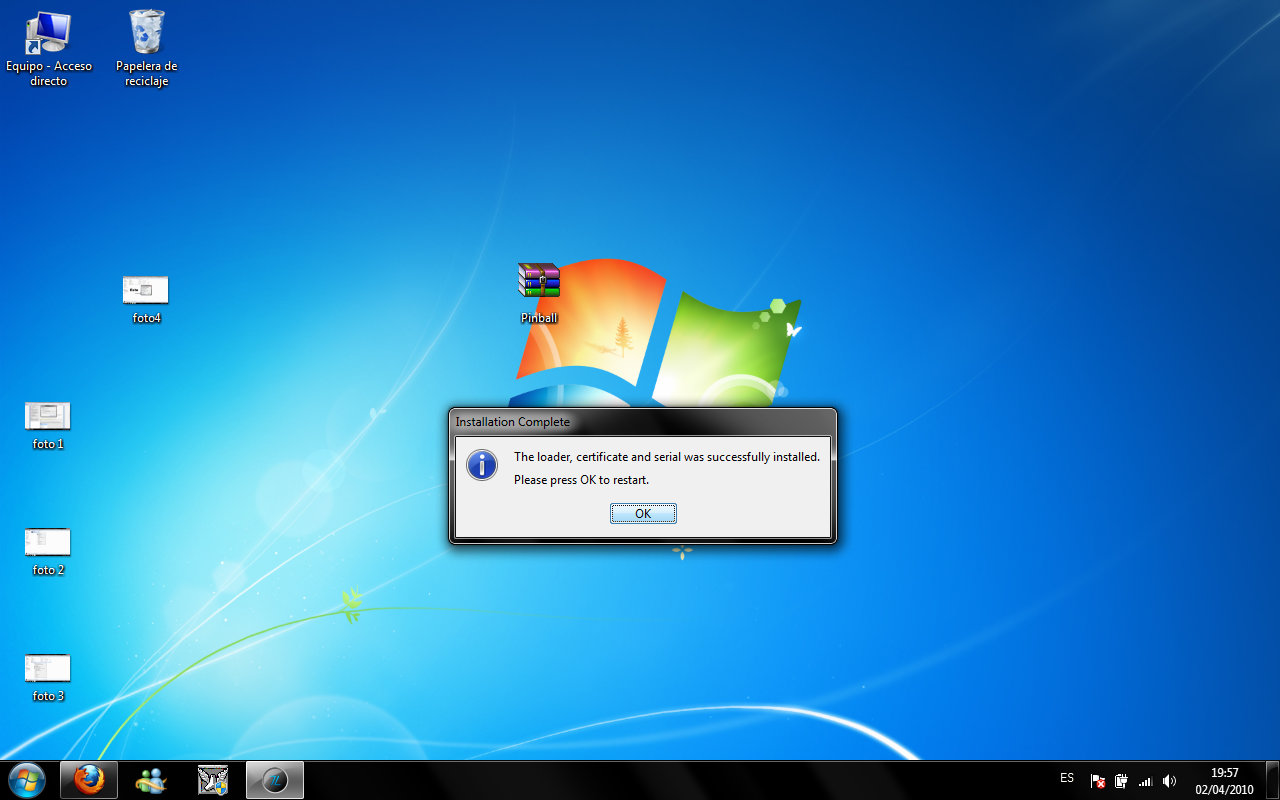Click the Installation Complete title bar
The image size is (1280, 800).
(x=642, y=422)
